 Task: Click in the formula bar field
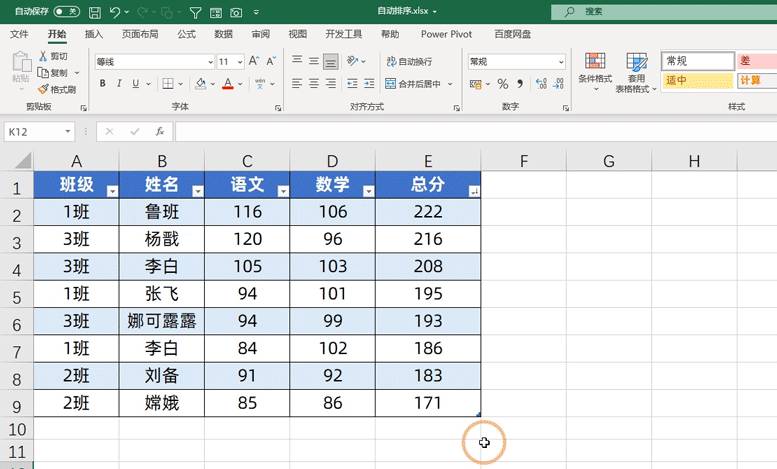pos(476,131)
